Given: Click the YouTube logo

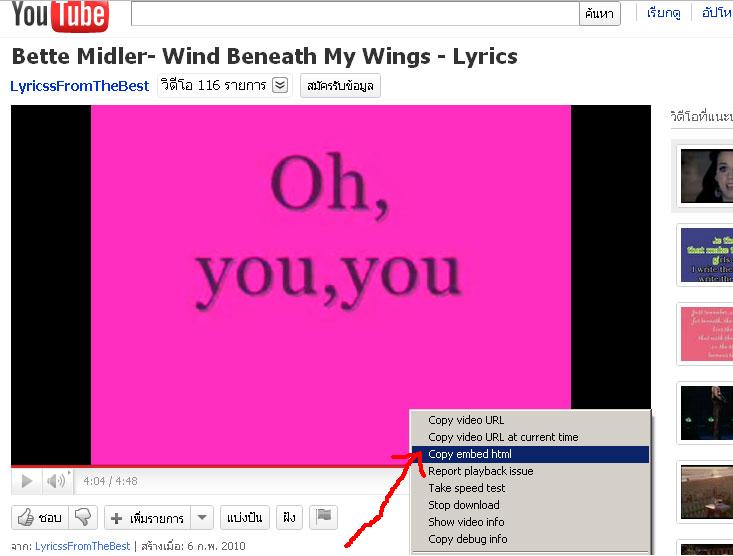Looking at the screenshot, I should click(60, 15).
